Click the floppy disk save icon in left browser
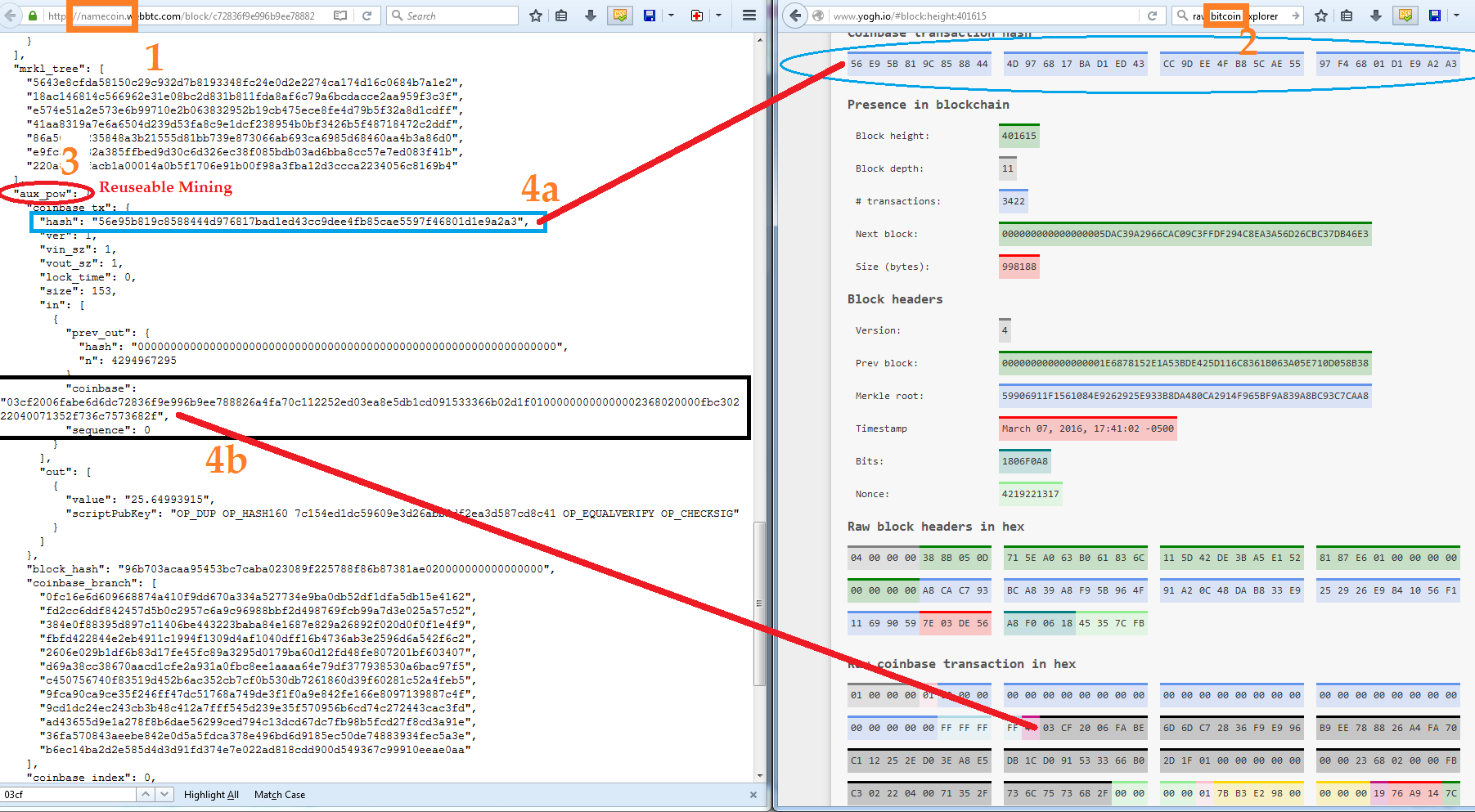The image size is (1475, 812). coord(650,16)
